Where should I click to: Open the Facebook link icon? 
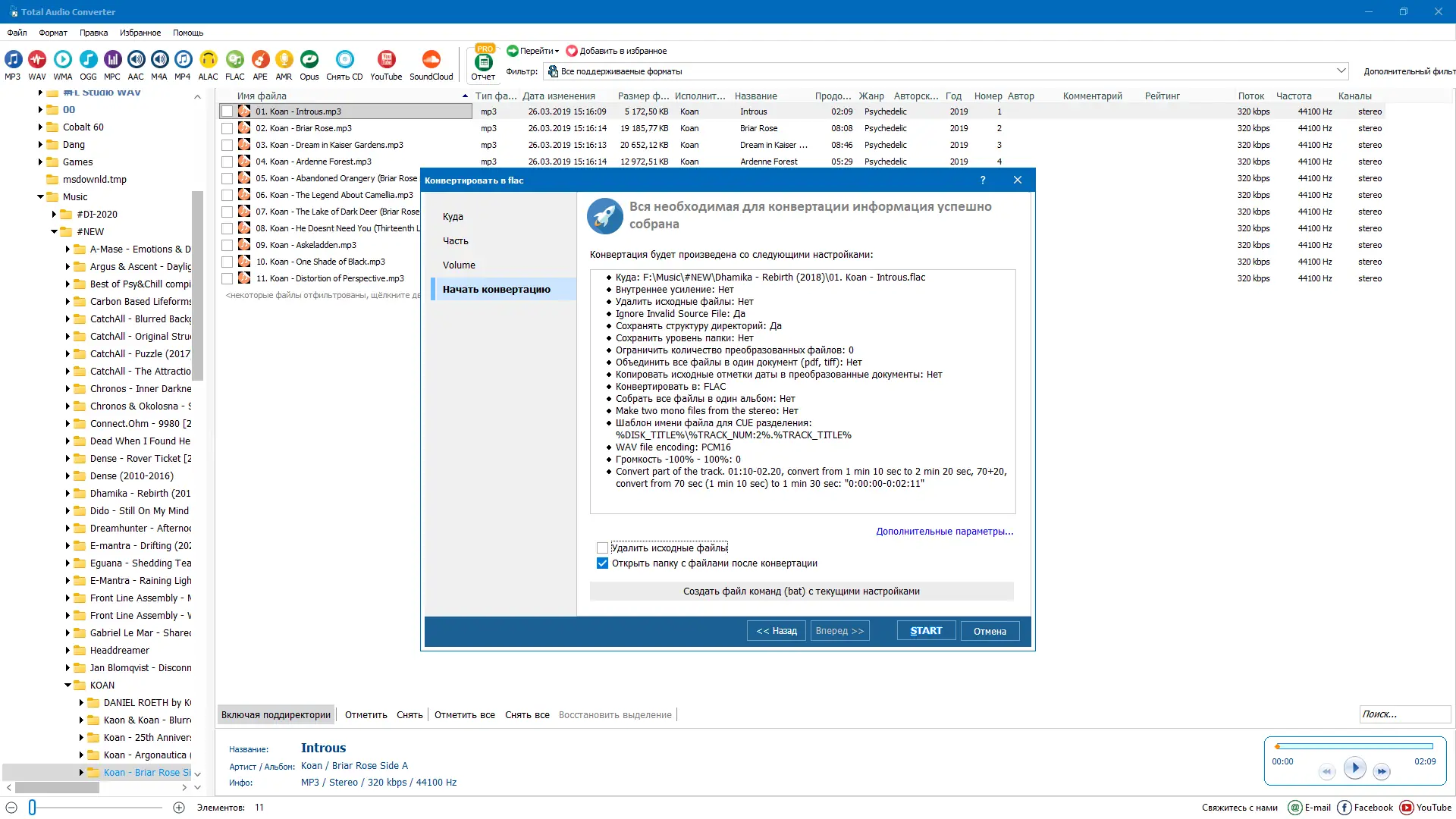point(1345,808)
